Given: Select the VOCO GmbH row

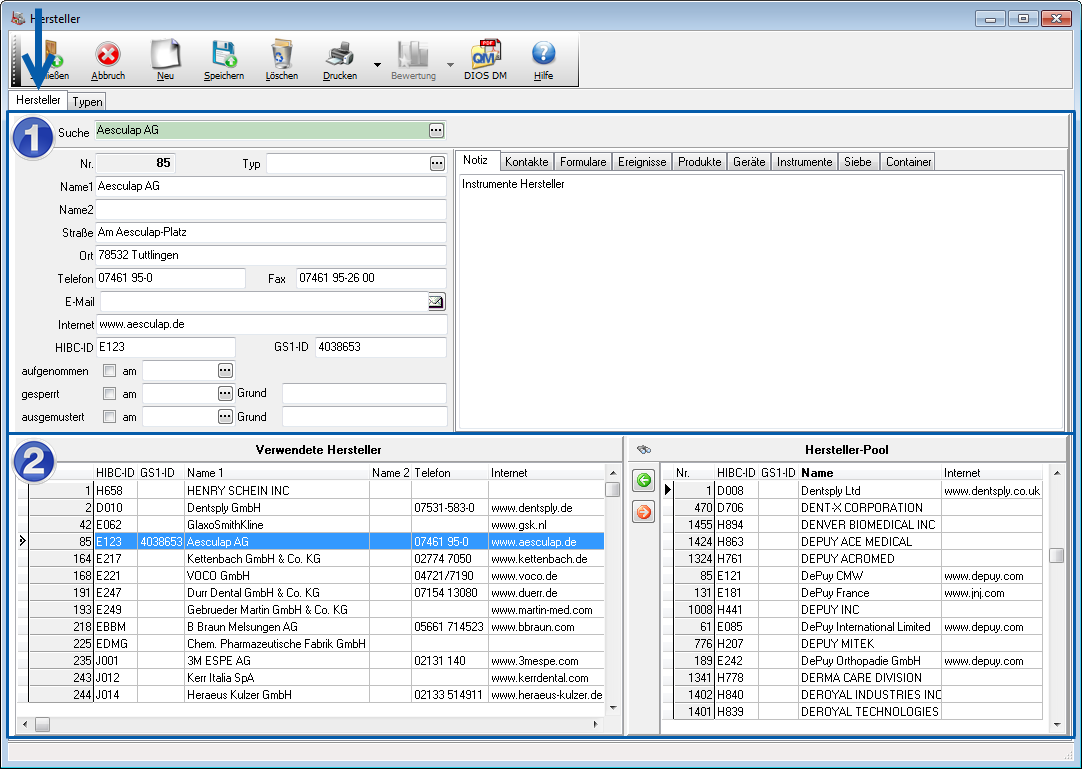Looking at the screenshot, I should click(317, 576).
